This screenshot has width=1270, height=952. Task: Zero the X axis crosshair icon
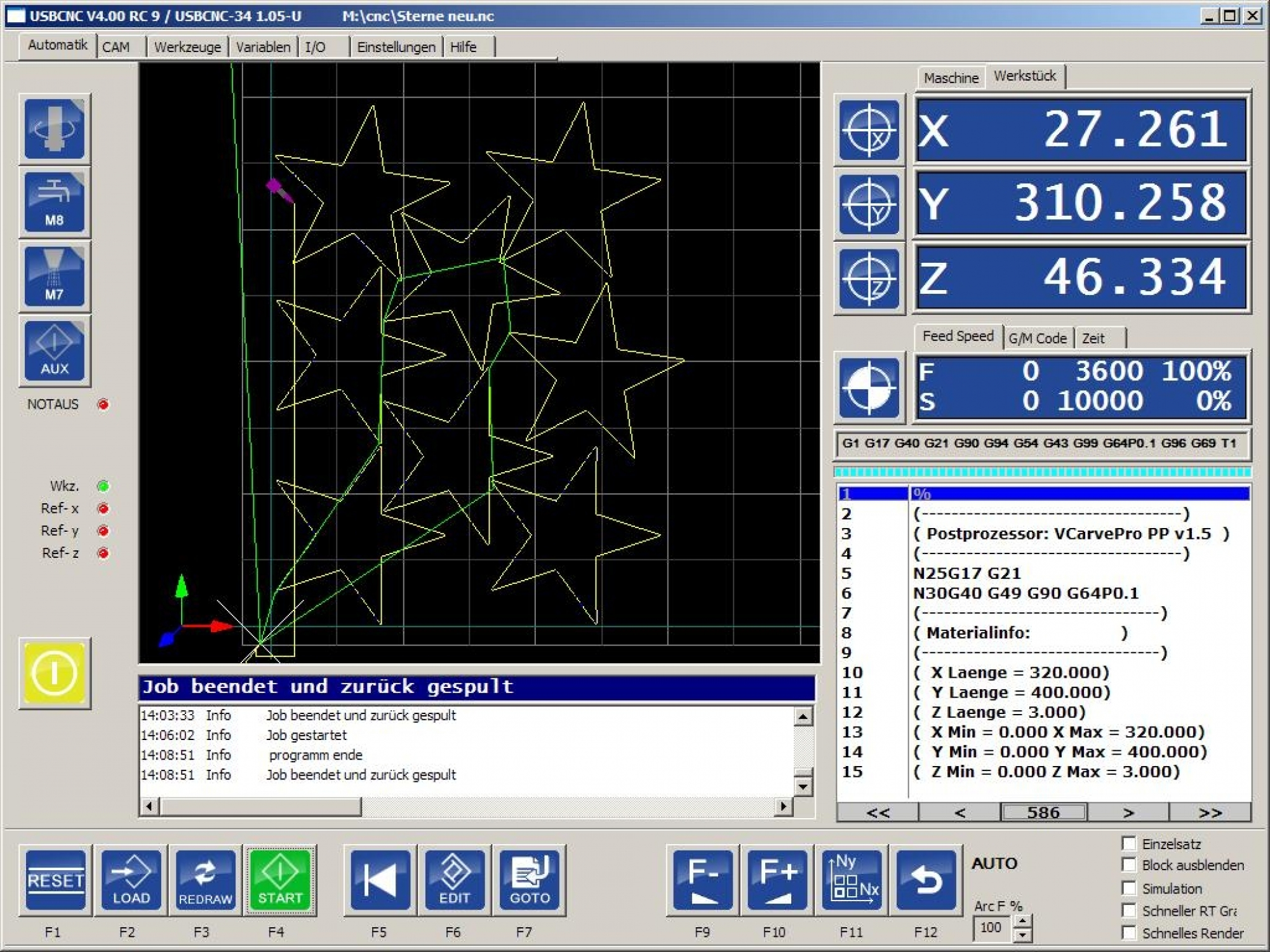point(869,129)
